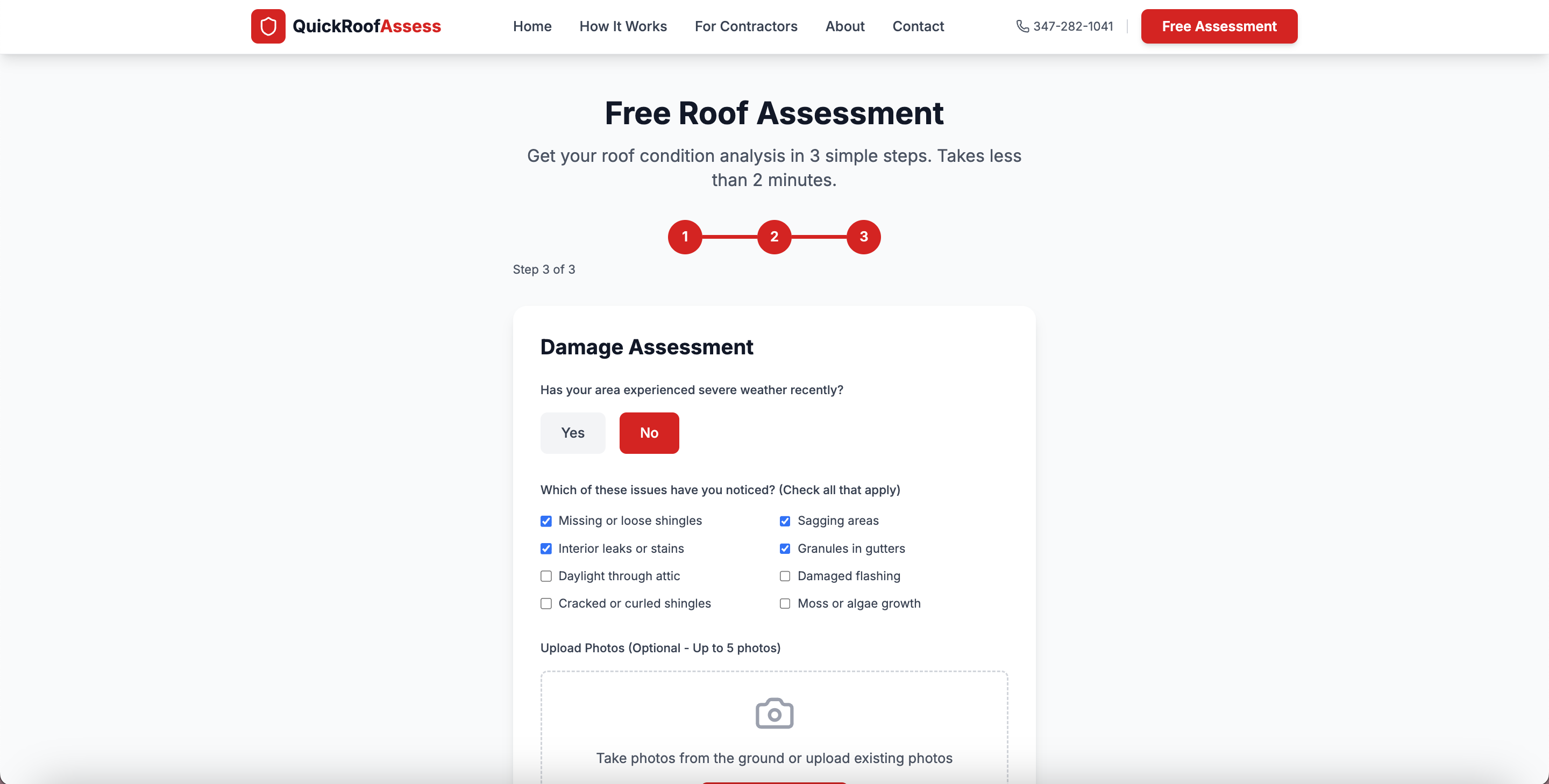This screenshot has width=1549, height=784.
Task: Navigate to For Contractors
Action: (x=745, y=26)
